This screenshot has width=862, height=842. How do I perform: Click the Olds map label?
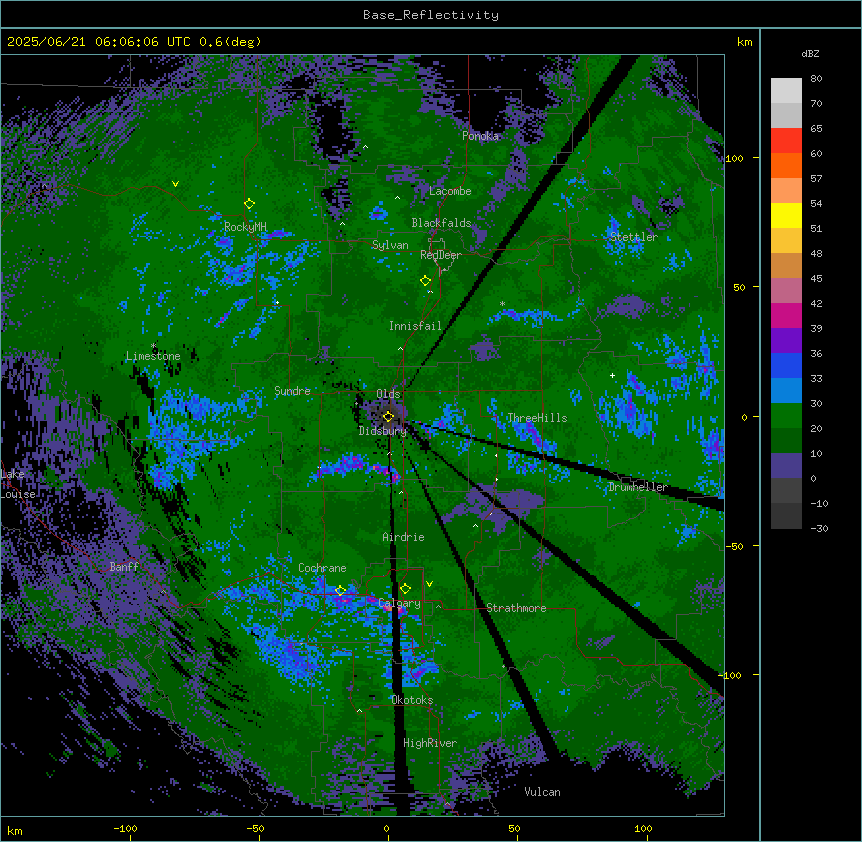pyautogui.click(x=388, y=394)
